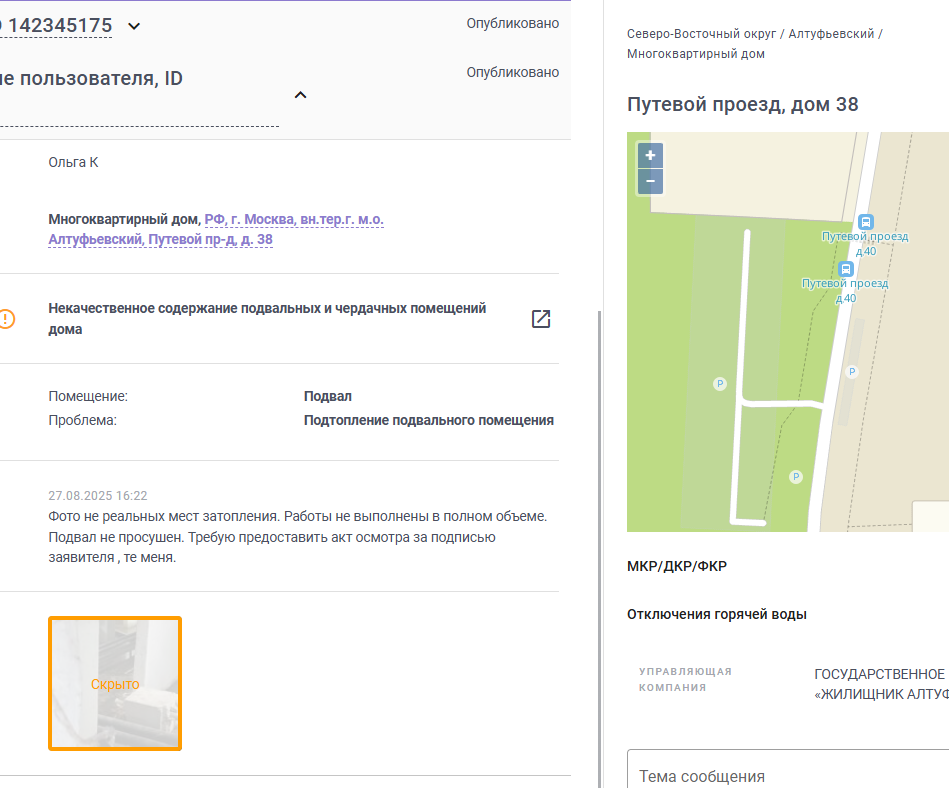Click the МКР/ДКР/ФКР section heading
949x788 pixels.
pos(677,566)
